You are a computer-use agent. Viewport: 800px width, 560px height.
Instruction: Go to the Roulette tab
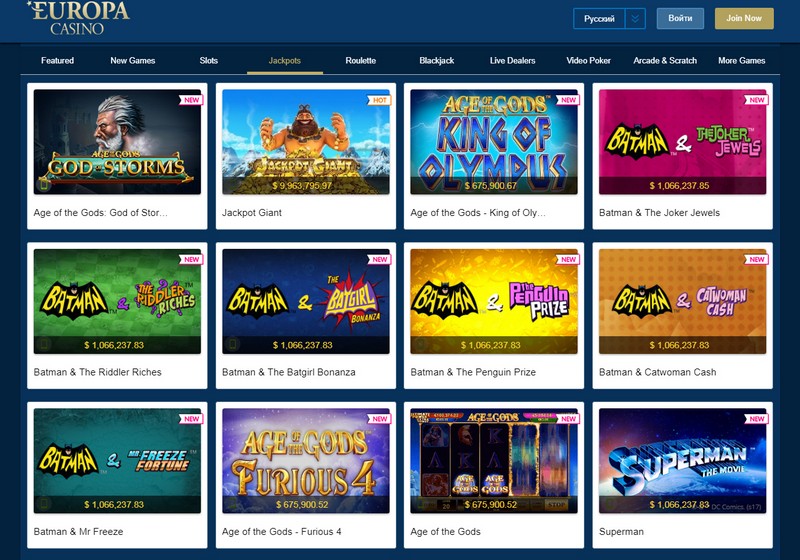[361, 60]
